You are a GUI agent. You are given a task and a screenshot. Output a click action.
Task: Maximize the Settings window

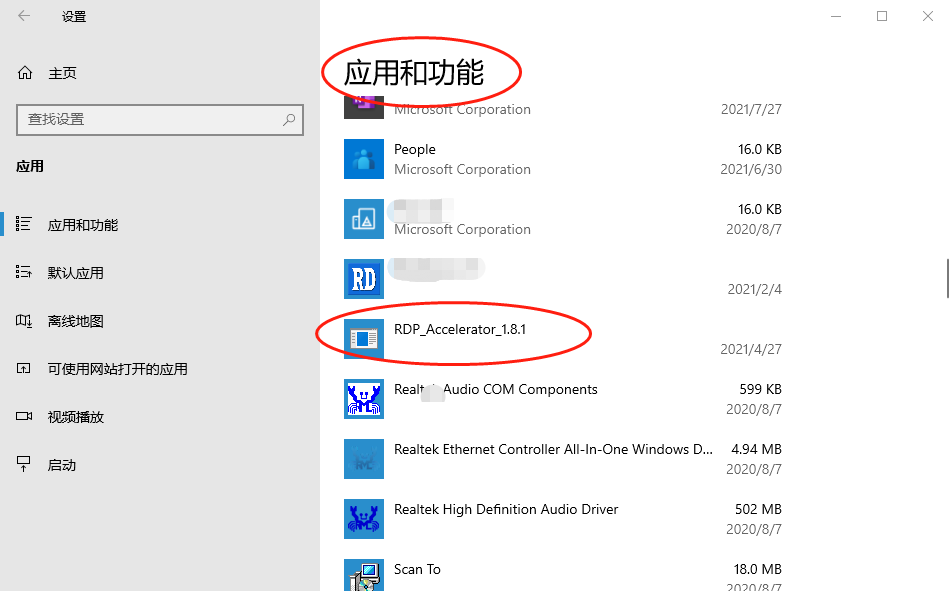coord(882,16)
